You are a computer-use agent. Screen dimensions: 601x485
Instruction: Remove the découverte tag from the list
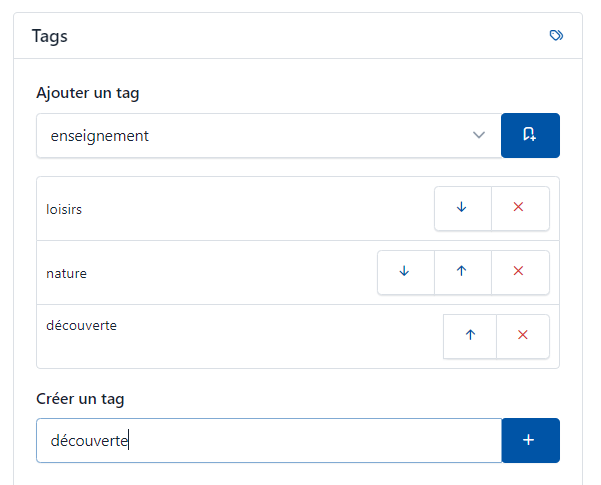pyautogui.click(x=523, y=336)
